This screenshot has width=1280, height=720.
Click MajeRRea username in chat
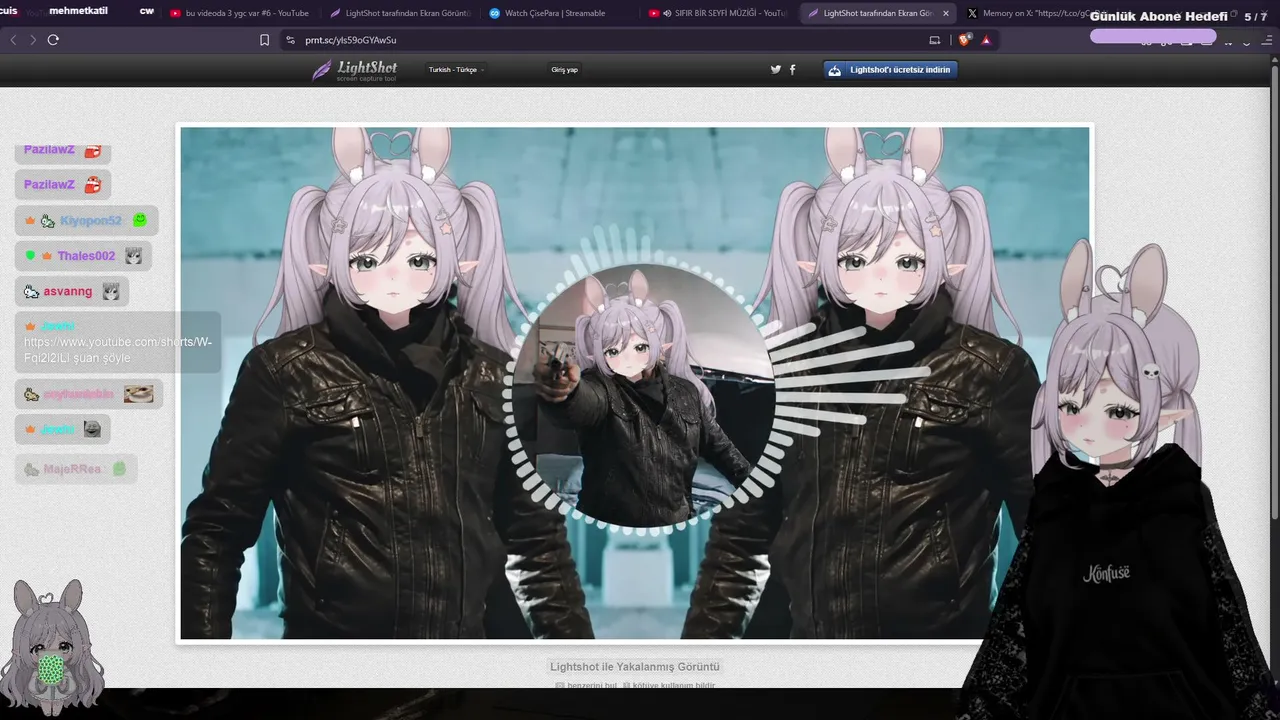[73, 469]
